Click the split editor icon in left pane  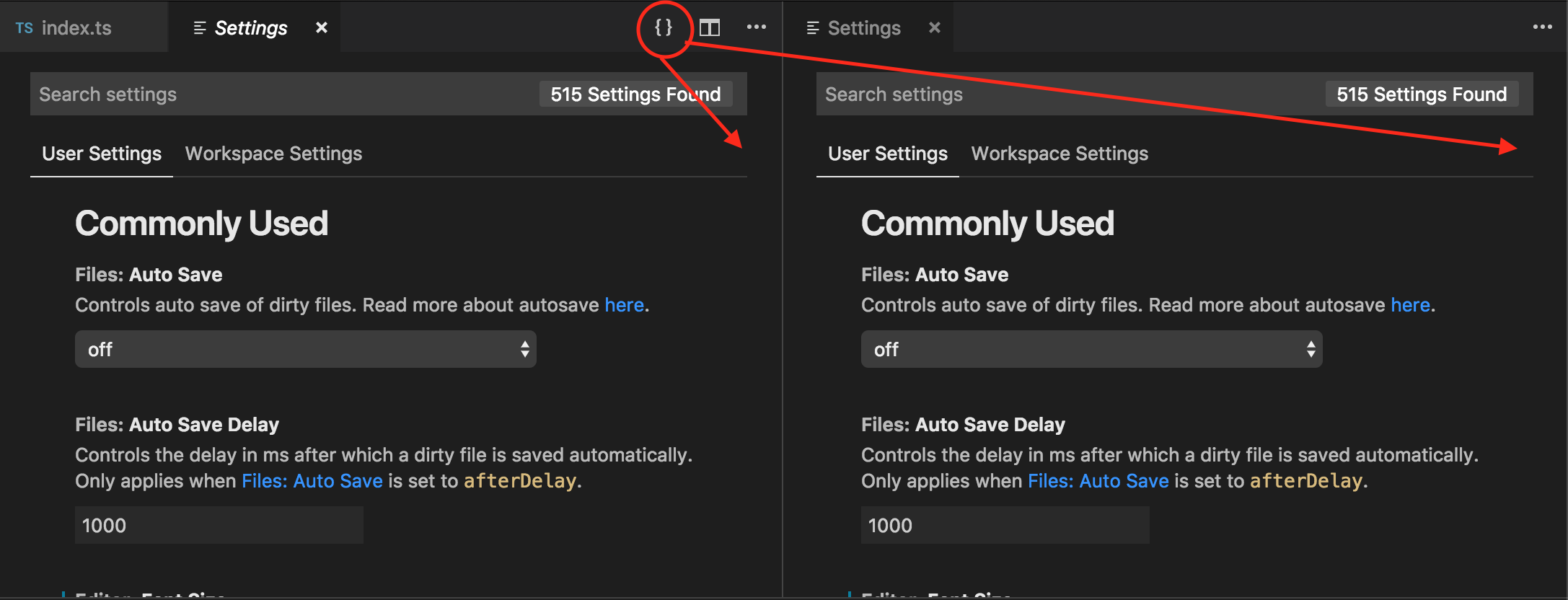coord(710,27)
